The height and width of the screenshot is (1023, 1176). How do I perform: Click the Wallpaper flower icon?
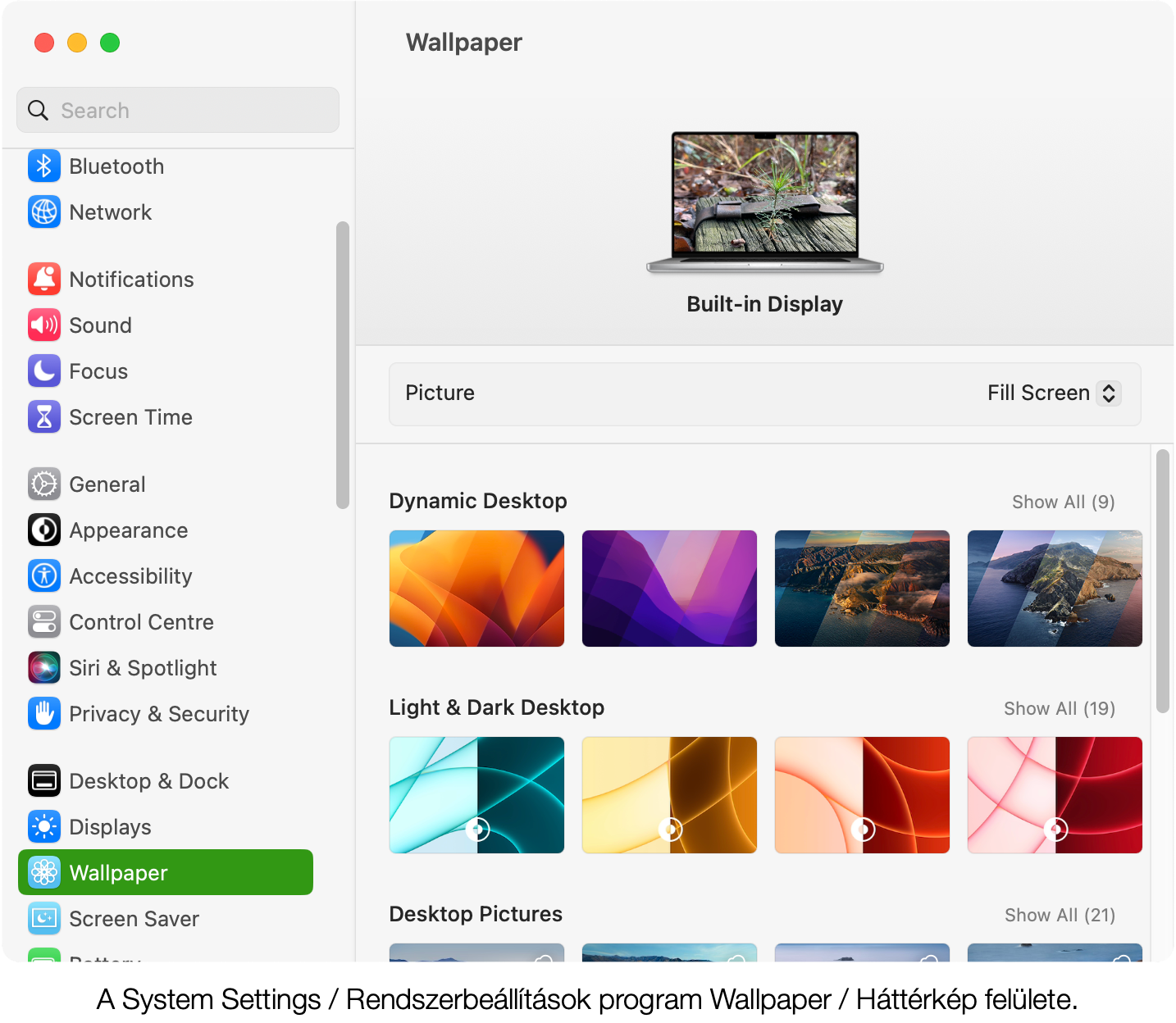coord(44,872)
